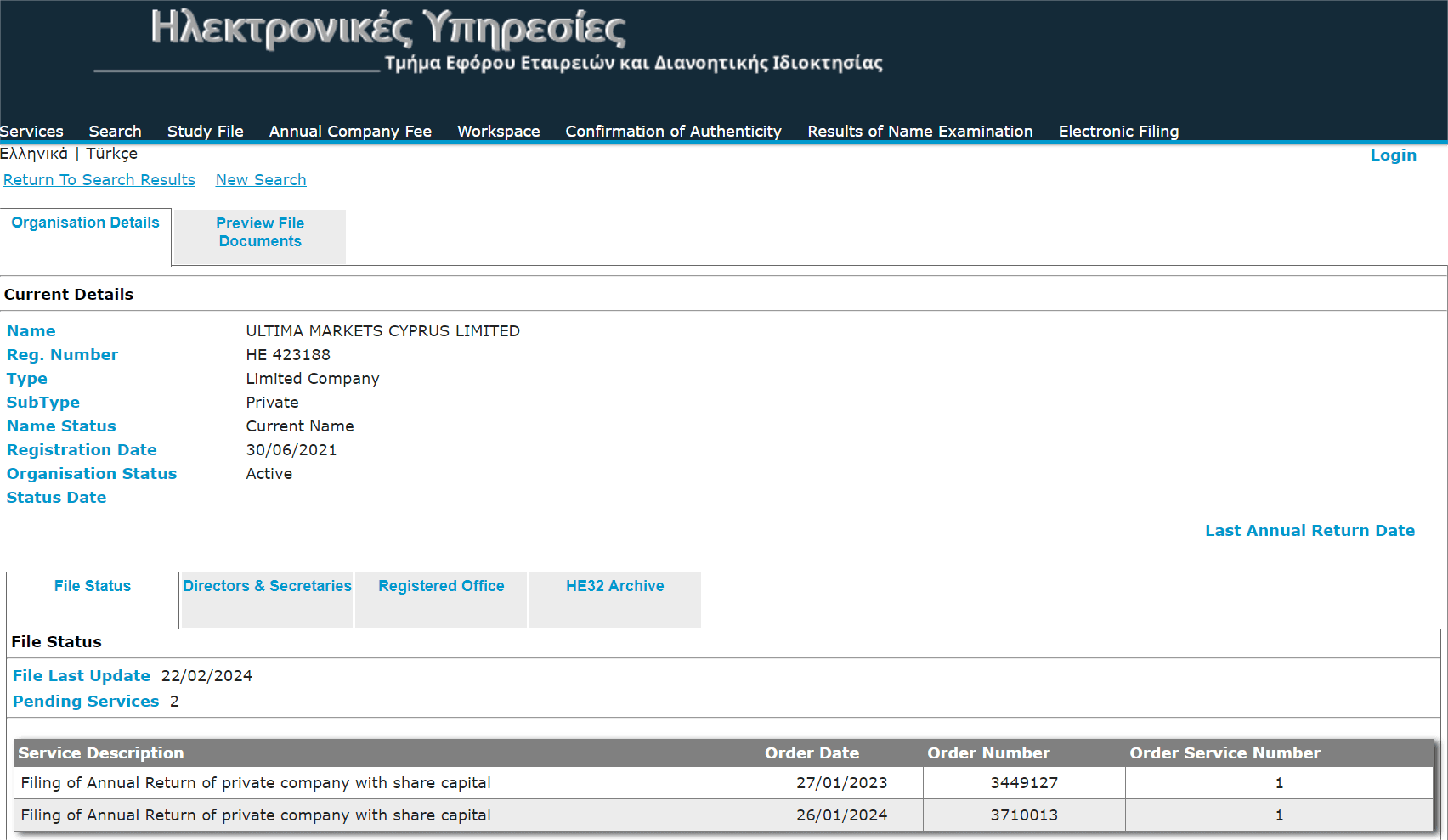Click the Login link
The height and width of the screenshot is (840, 1448).
1393,155
